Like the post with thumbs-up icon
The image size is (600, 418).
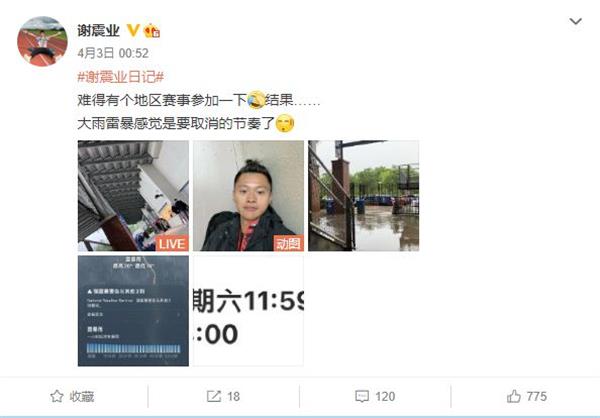tap(514, 396)
